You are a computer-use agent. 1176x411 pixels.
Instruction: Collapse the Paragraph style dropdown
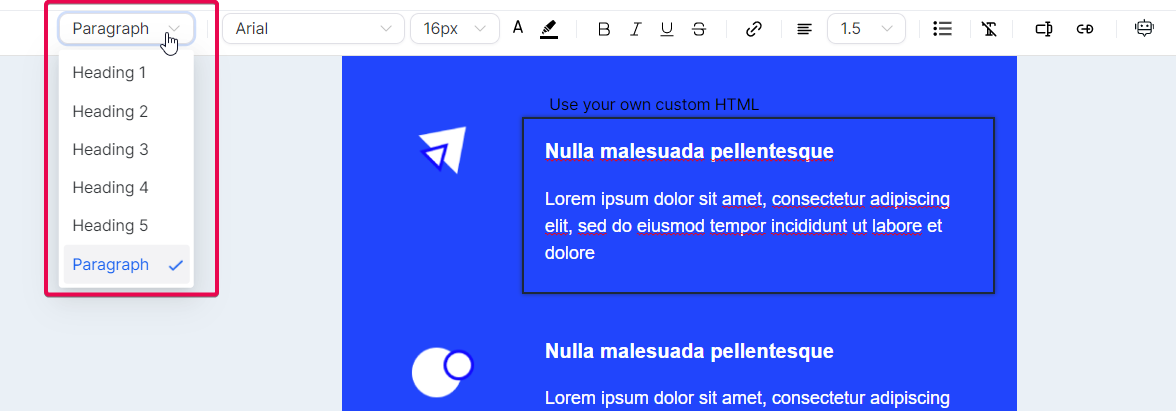click(126, 29)
